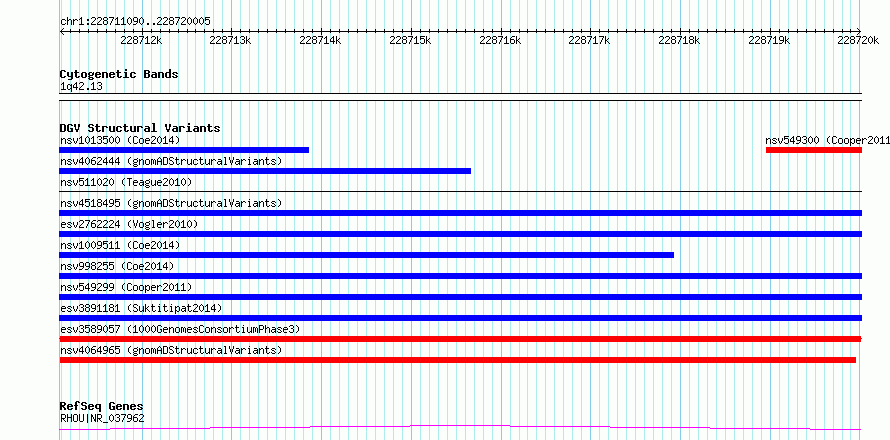Viewport: 890px width, 440px height.
Task: Open the DGV Structural Variants track title
Action: click(140, 128)
